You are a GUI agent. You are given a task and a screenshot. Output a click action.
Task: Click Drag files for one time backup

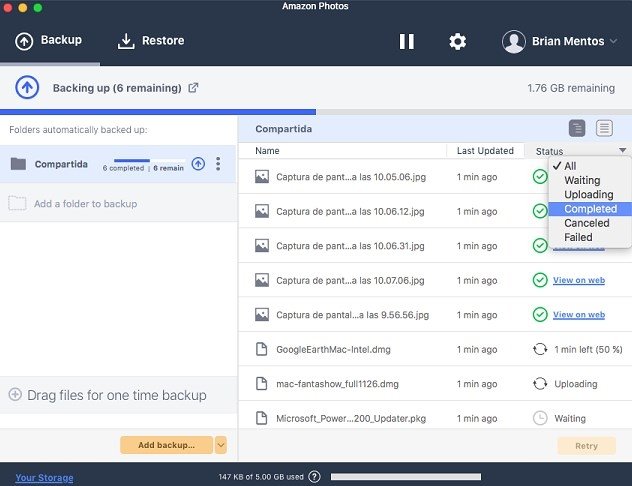click(x=117, y=395)
